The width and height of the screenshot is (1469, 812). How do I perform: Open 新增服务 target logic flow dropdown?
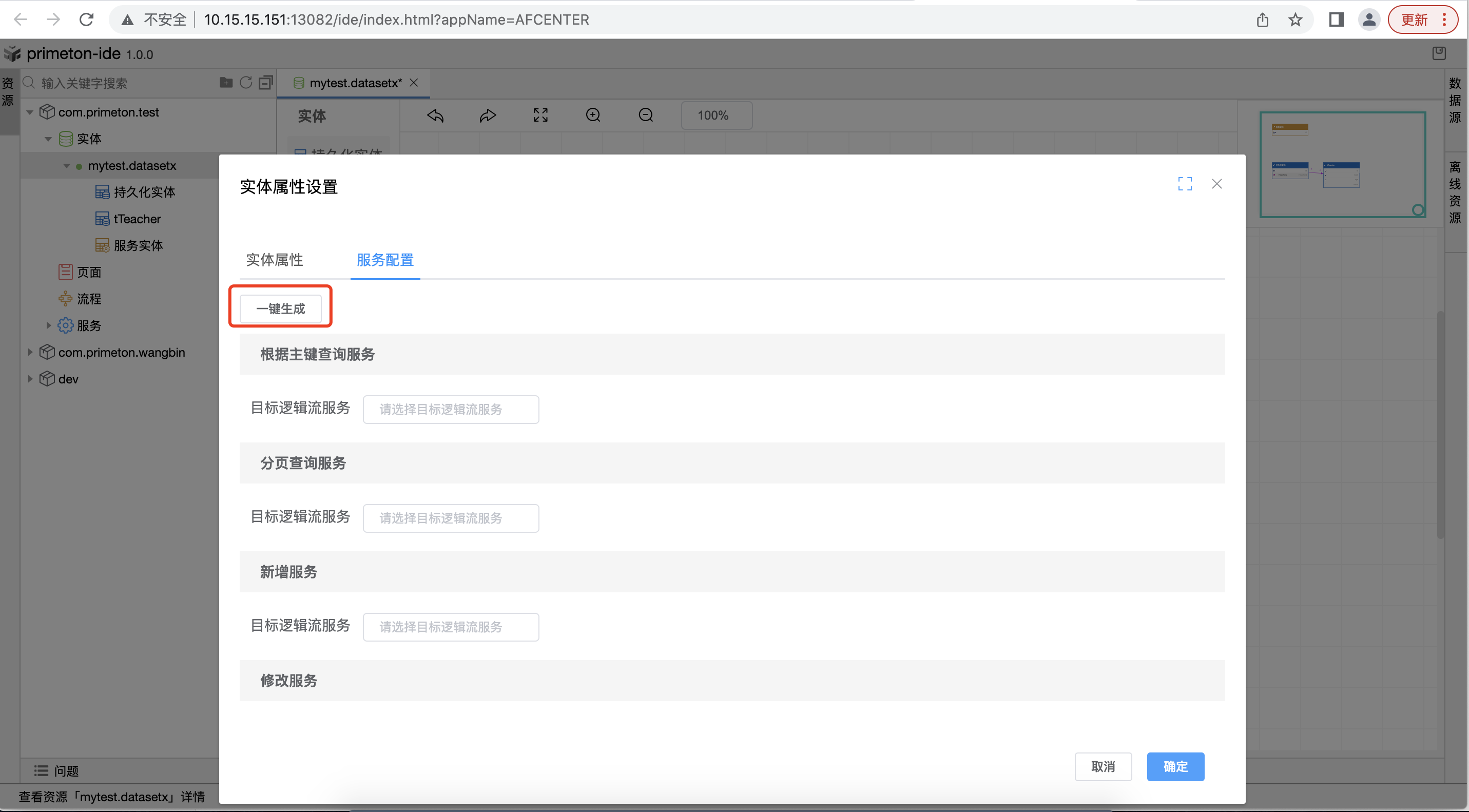pyautogui.click(x=451, y=627)
